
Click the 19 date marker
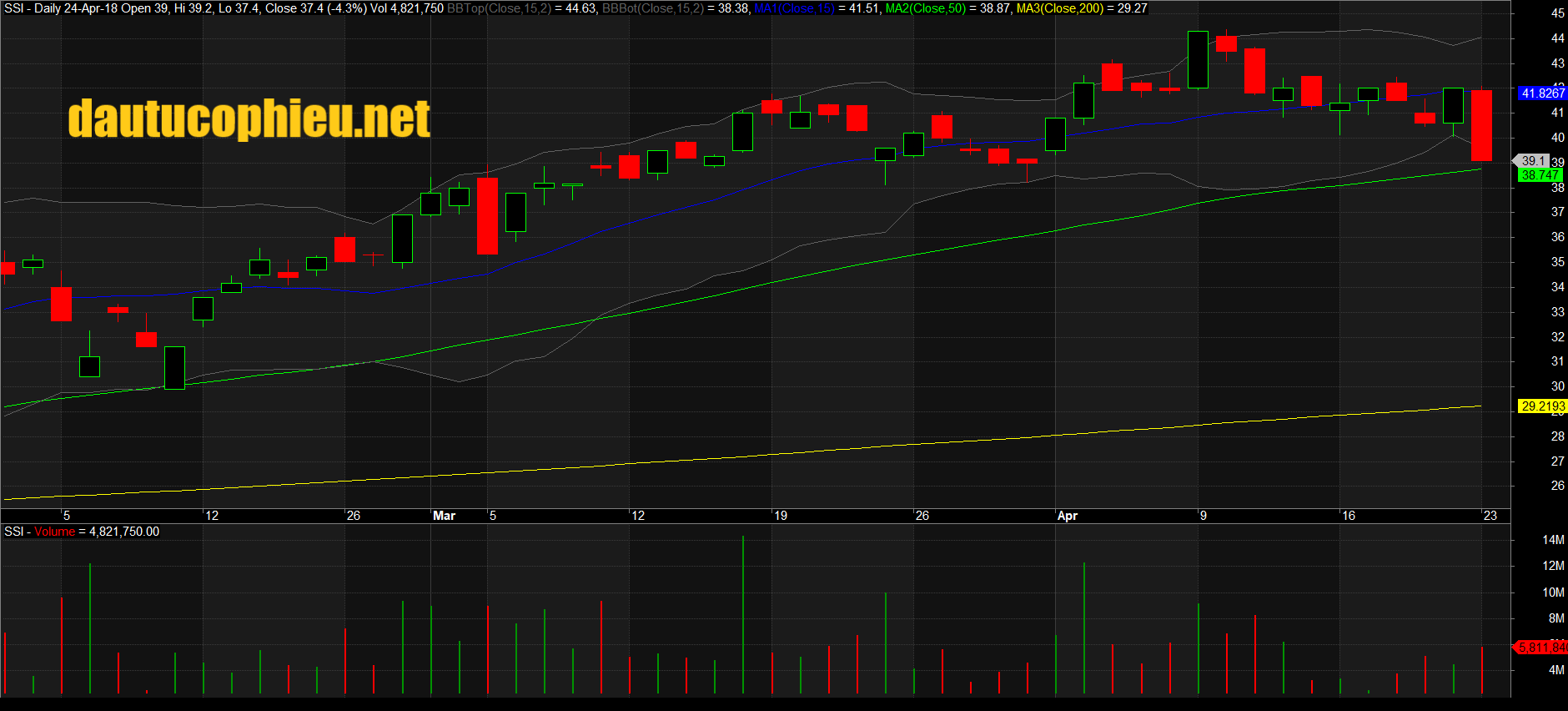coord(781,516)
